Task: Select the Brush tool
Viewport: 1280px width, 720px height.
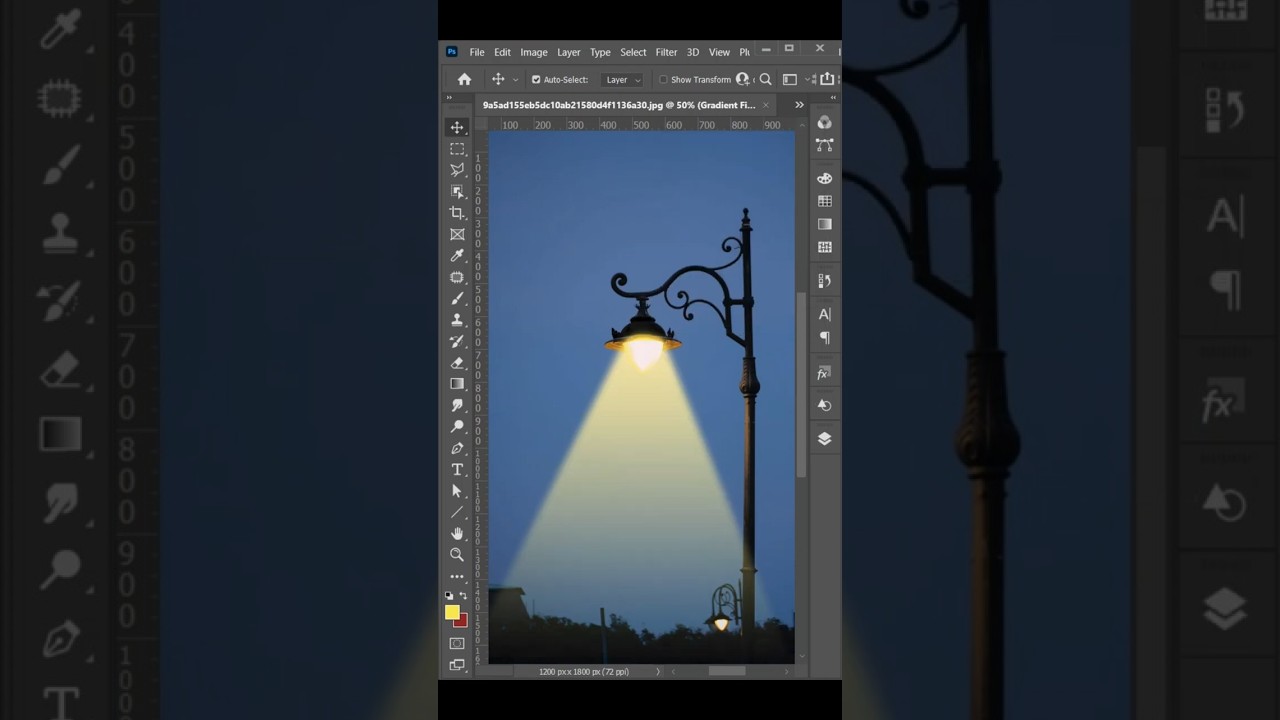Action: point(457,298)
